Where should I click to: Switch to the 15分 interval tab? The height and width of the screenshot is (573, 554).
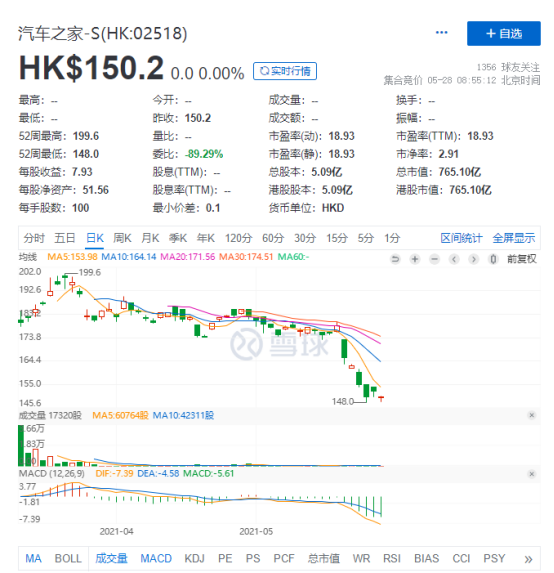337,238
